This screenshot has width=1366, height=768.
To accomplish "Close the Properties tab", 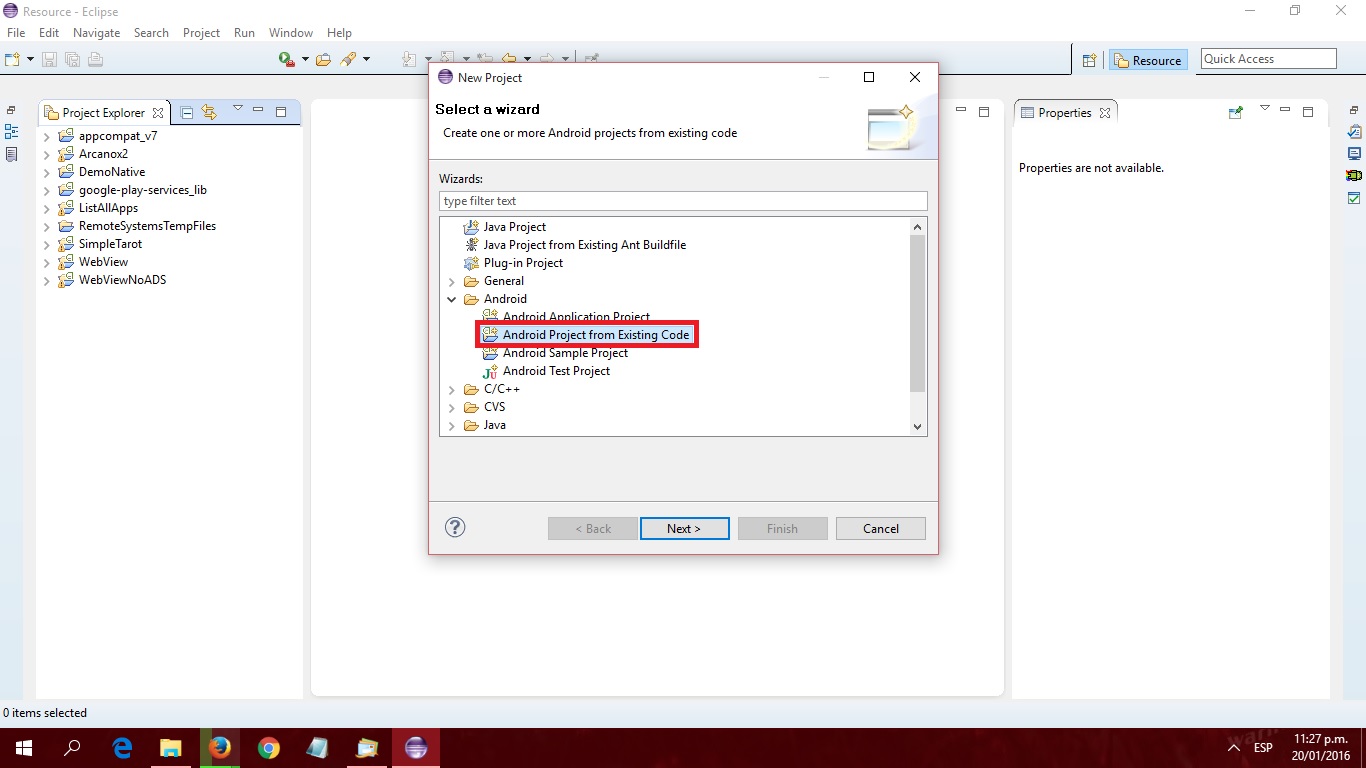I will click(x=1105, y=113).
